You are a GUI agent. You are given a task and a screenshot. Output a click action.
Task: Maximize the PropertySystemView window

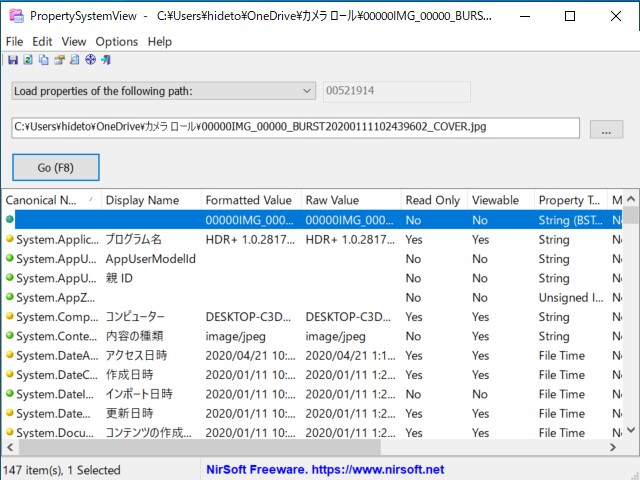pos(570,16)
